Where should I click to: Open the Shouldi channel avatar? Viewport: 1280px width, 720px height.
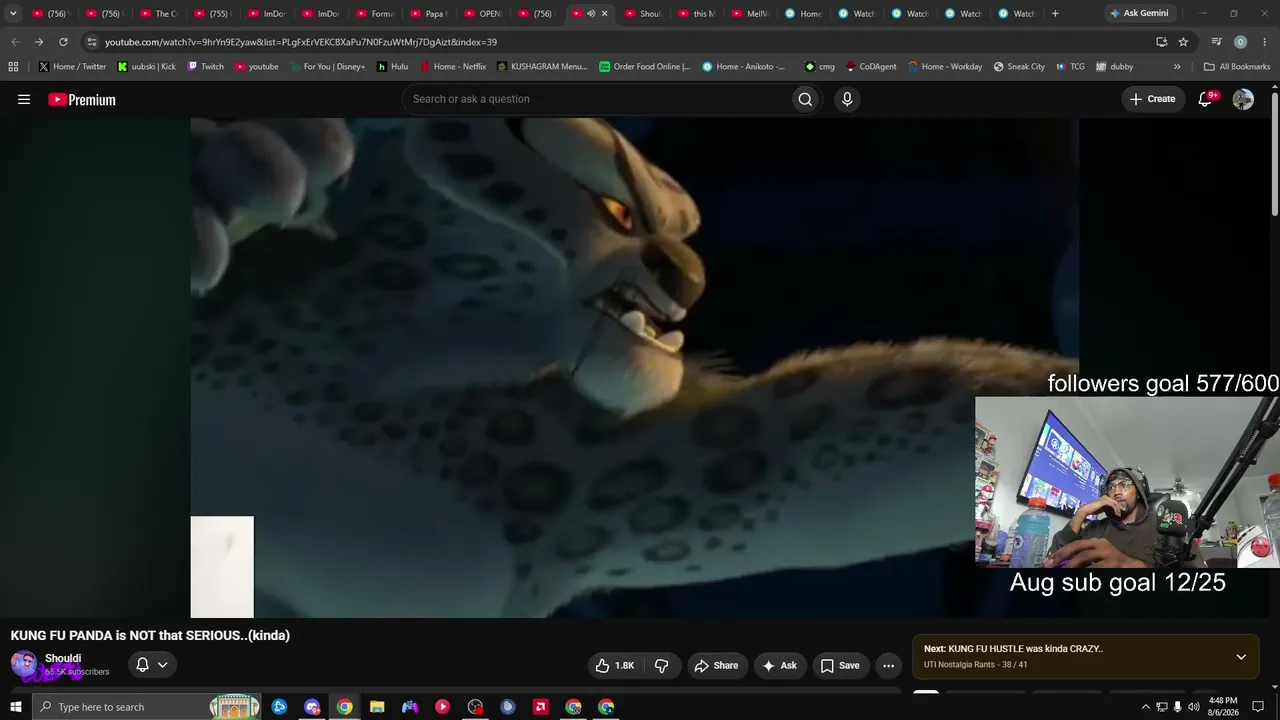click(24, 664)
